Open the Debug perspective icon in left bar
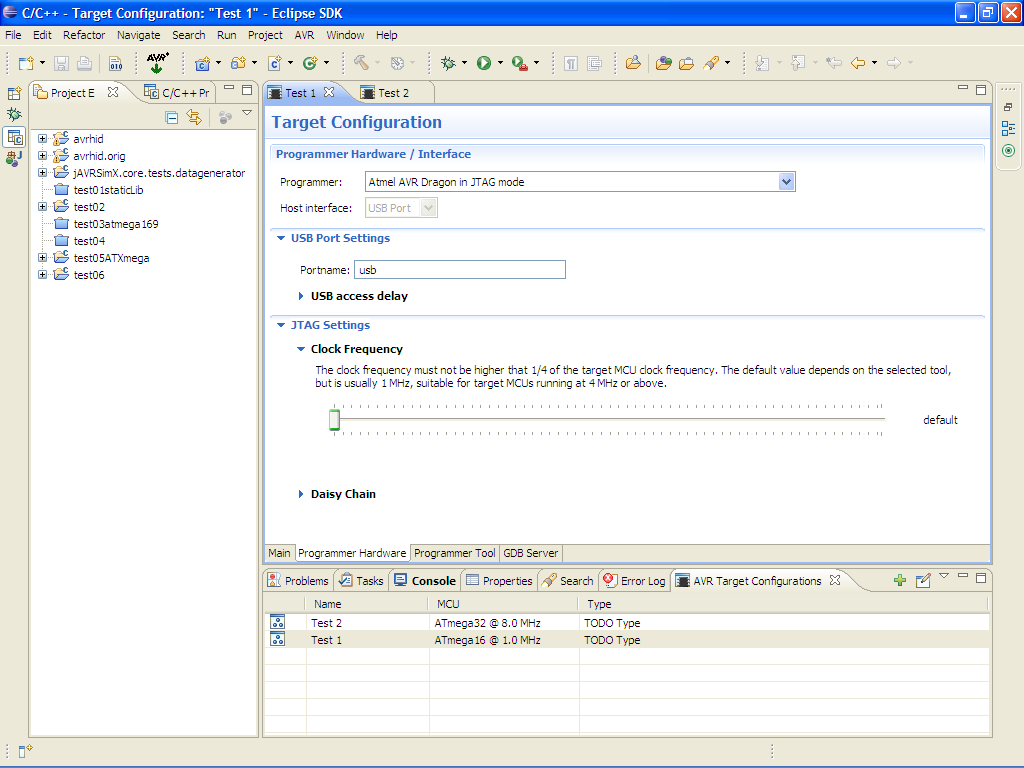Viewport: 1024px width, 768px height. 14,115
